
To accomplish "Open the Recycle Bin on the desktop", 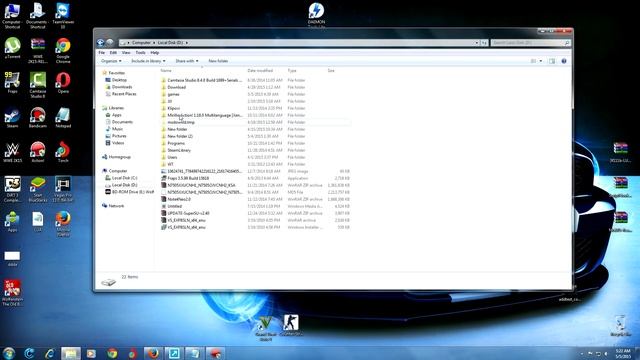I will (x=620, y=326).
